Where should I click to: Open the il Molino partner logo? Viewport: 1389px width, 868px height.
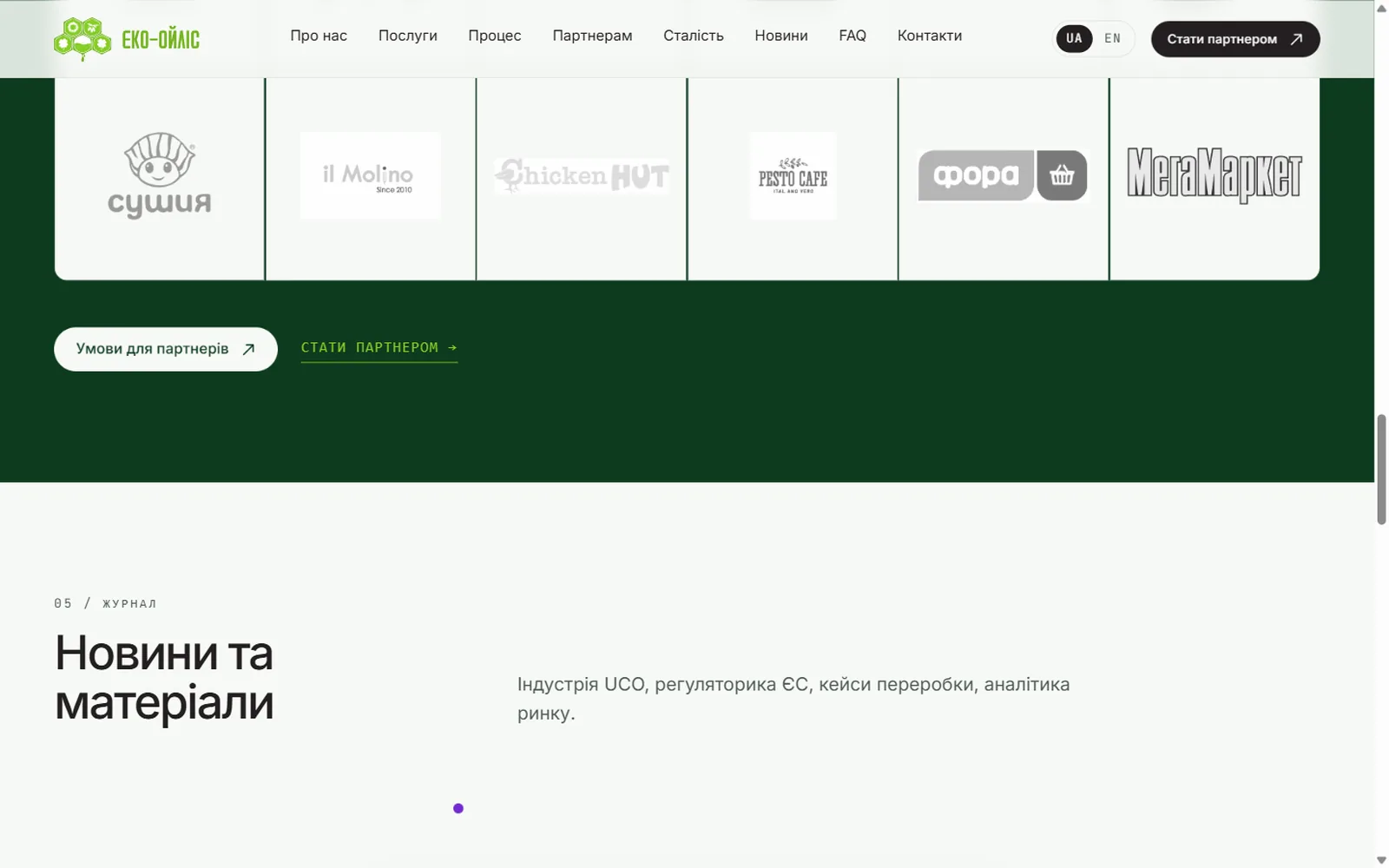click(x=371, y=175)
